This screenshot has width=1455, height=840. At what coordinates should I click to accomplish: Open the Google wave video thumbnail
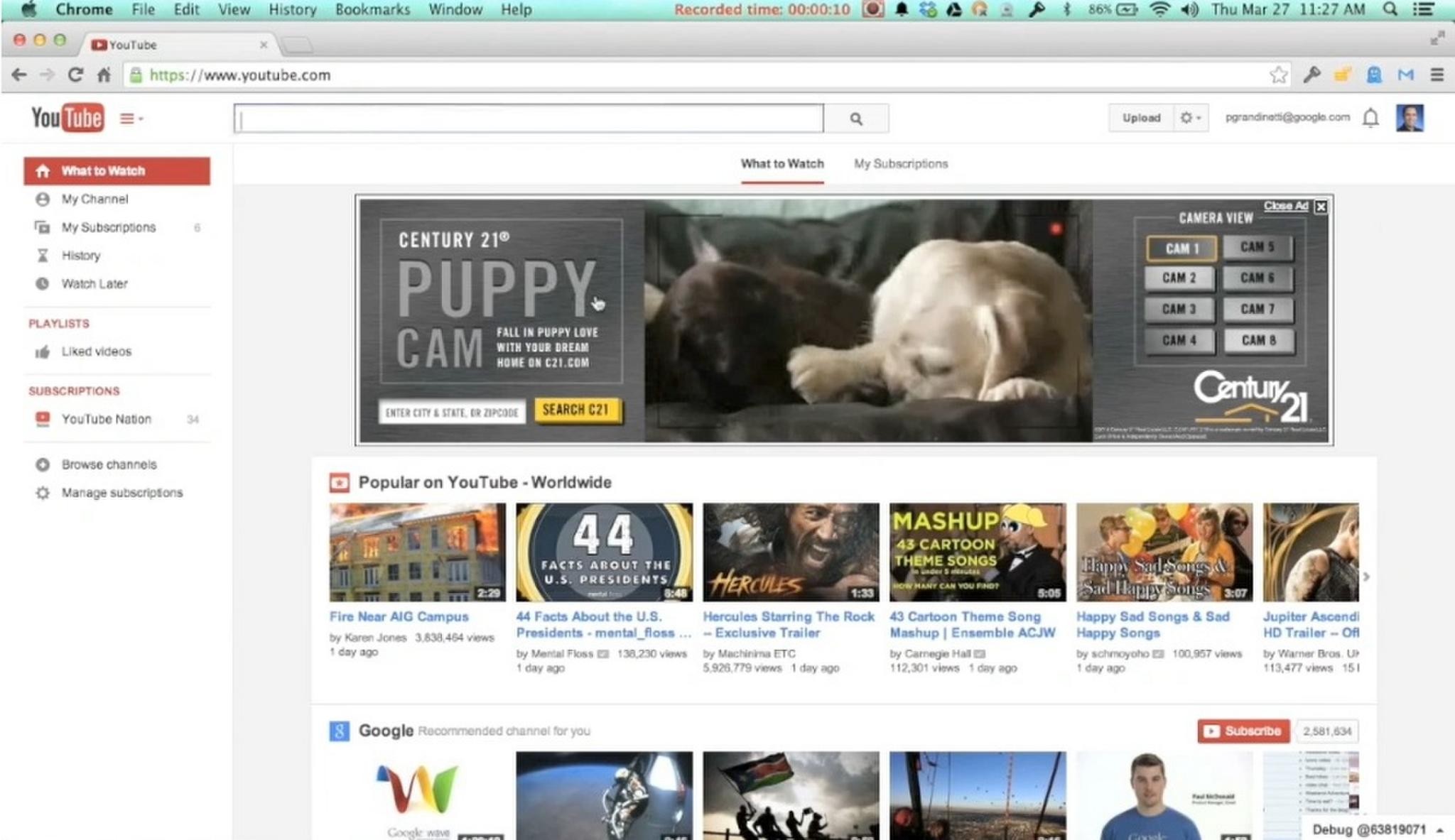pyautogui.click(x=418, y=796)
